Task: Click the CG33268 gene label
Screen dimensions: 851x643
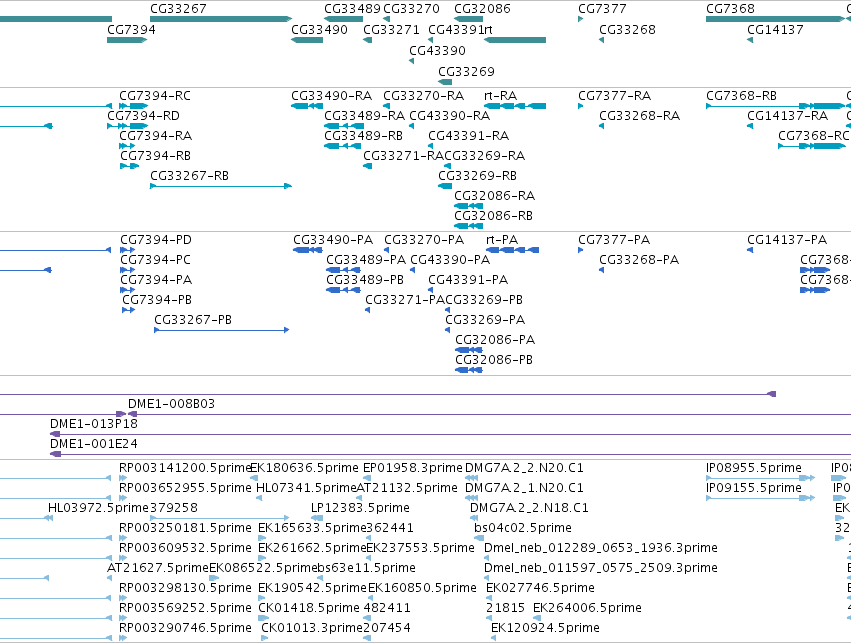Action: click(627, 30)
